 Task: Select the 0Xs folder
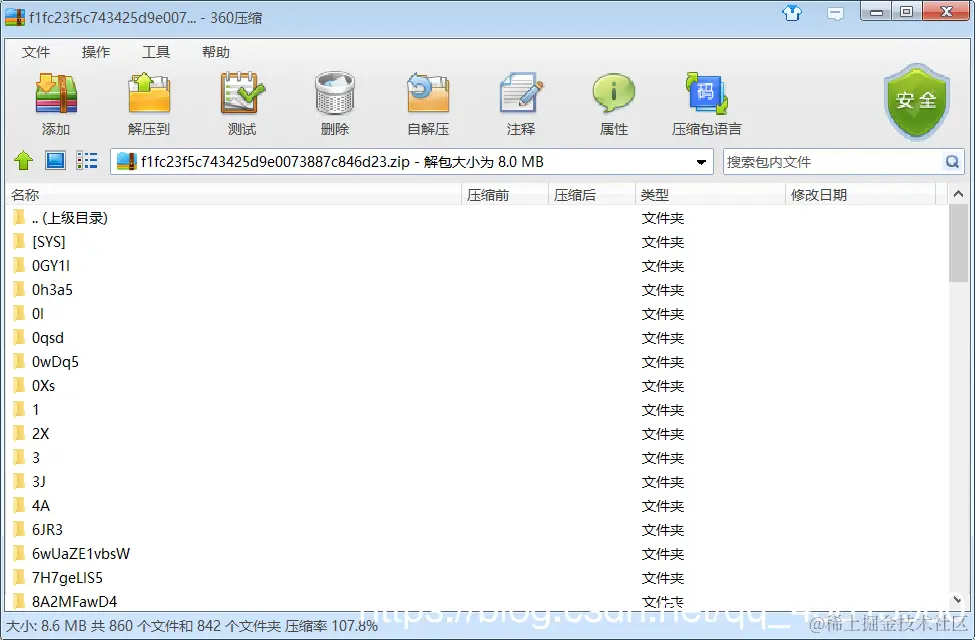pos(477,386)
